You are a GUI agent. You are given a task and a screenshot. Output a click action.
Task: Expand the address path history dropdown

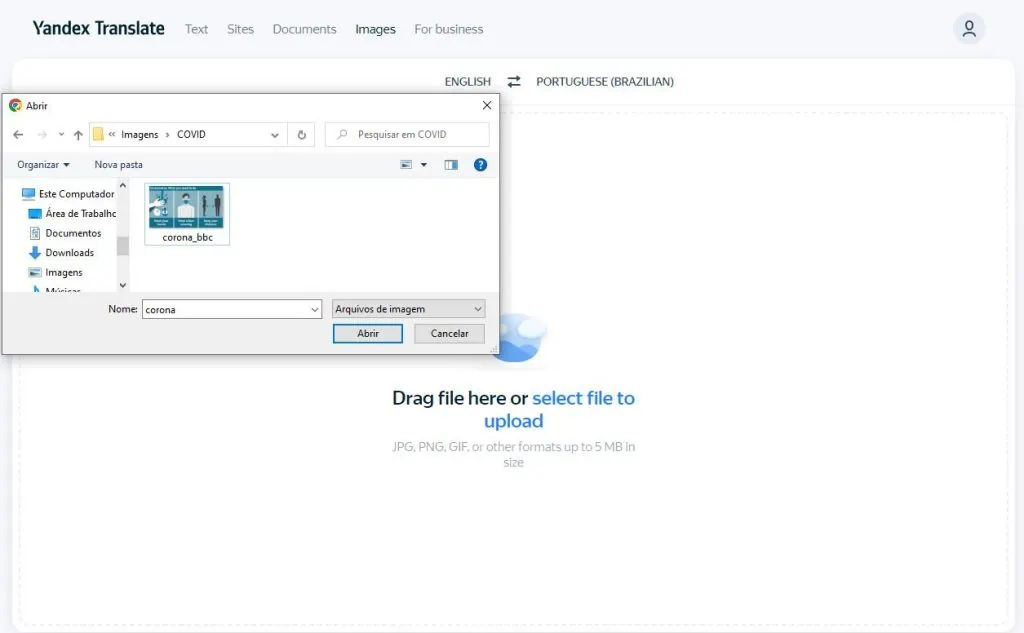pyautogui.click(x=275, y=135)
